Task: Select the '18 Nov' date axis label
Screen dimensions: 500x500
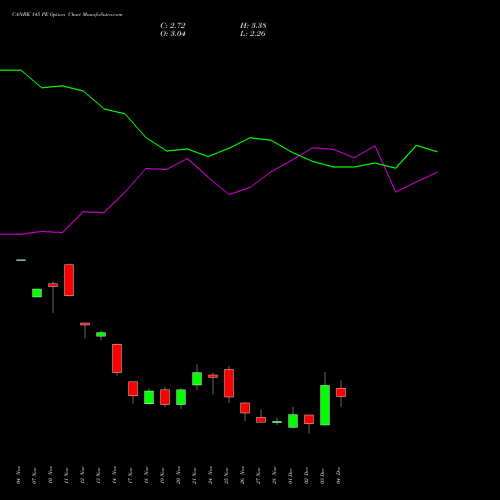Action: (146, 475)
